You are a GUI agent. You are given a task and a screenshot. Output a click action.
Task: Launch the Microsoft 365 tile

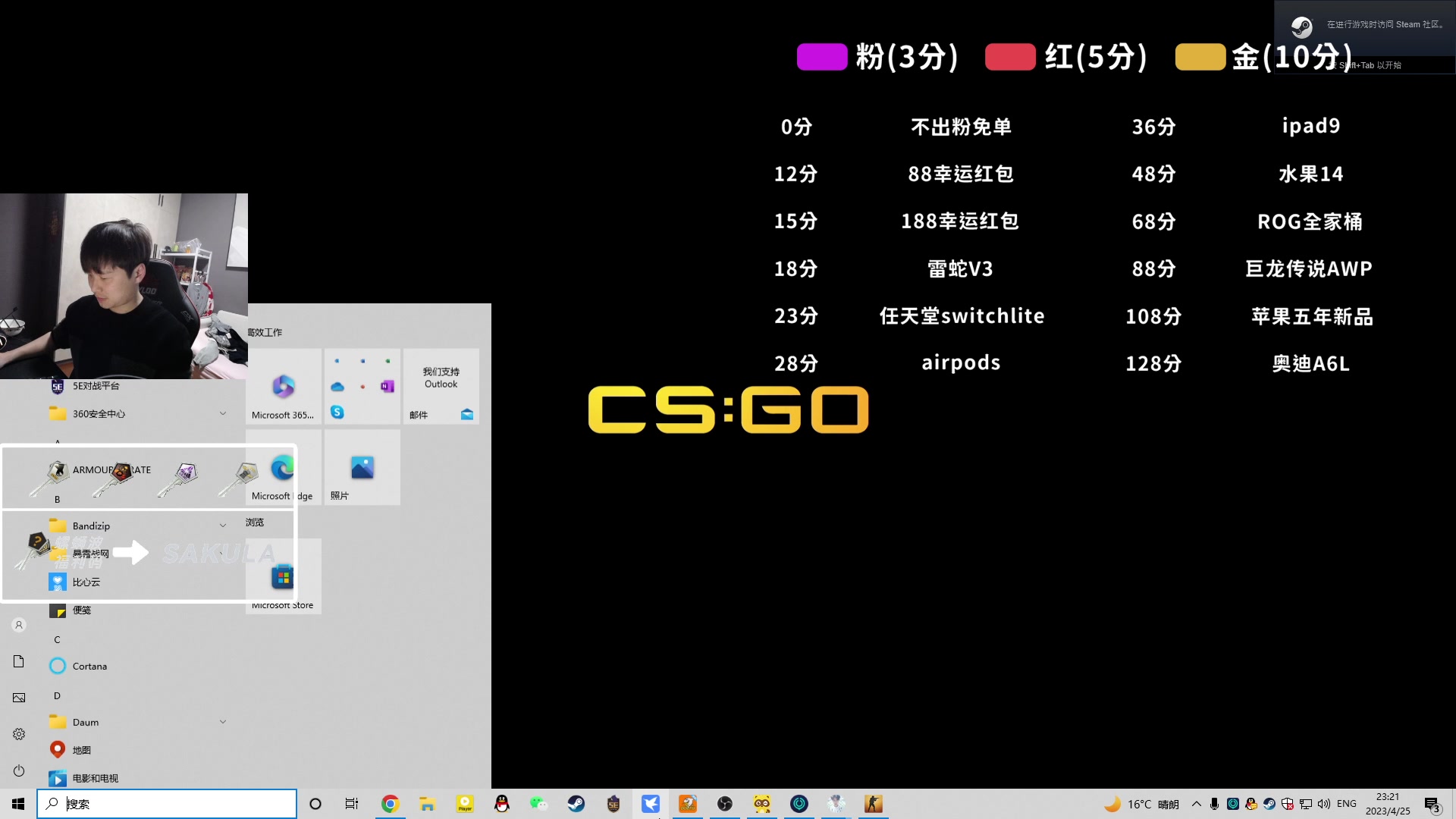click(283, 388)
